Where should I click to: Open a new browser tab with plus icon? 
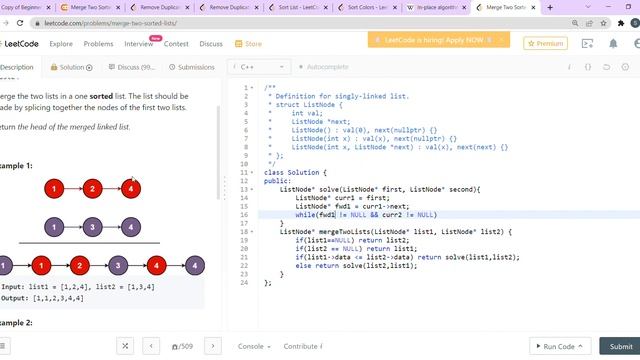tap(550, 7)
